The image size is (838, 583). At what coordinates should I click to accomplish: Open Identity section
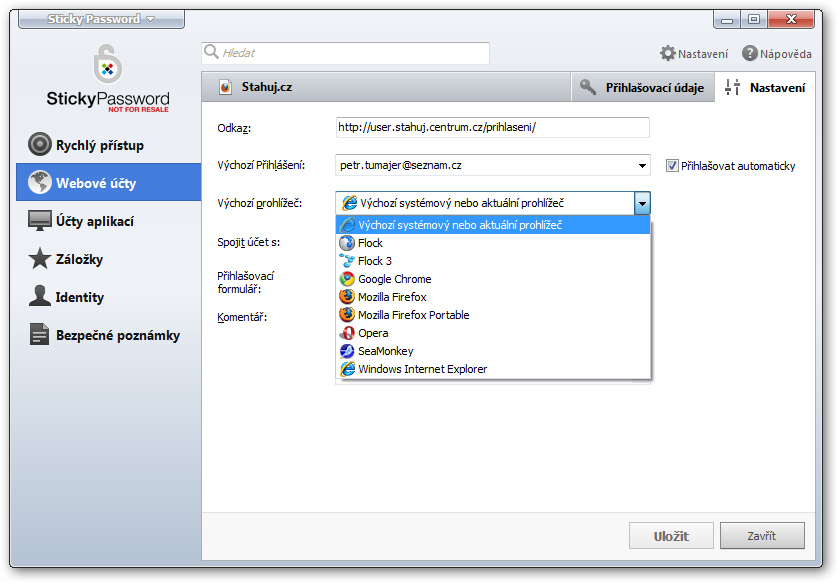pyautogui.click(x=108, y=297)
